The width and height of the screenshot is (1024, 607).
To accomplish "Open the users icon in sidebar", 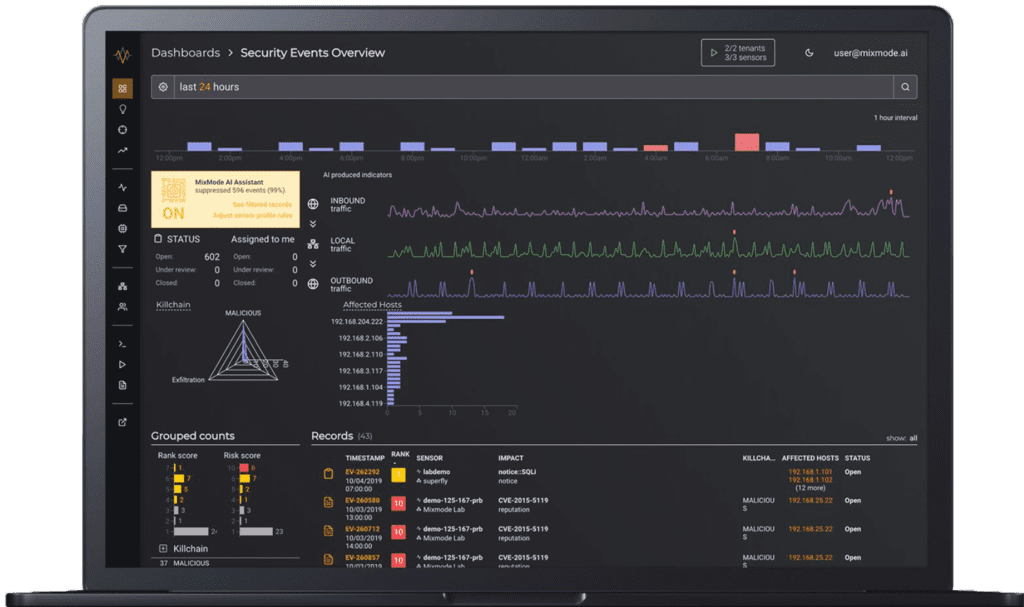I will [x=122, y=306].
